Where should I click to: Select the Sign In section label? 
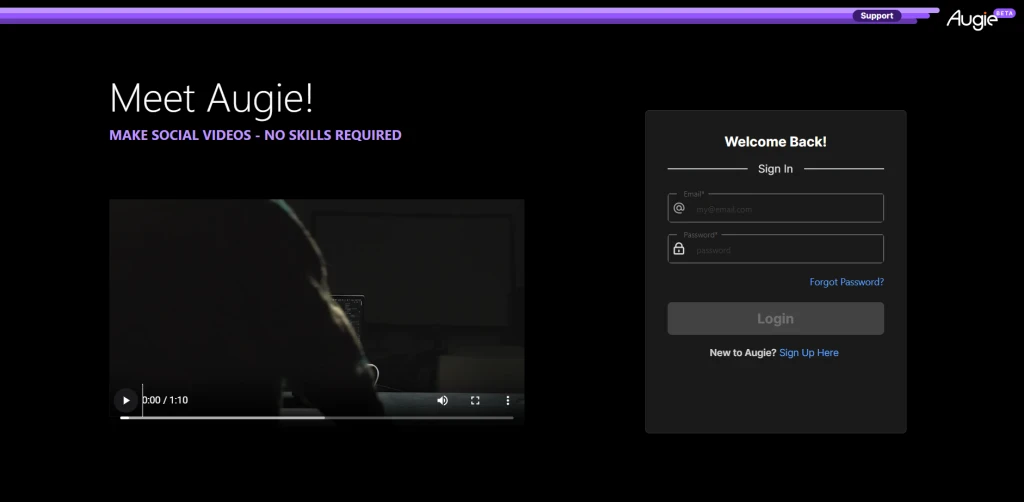[x=775, y=169]
